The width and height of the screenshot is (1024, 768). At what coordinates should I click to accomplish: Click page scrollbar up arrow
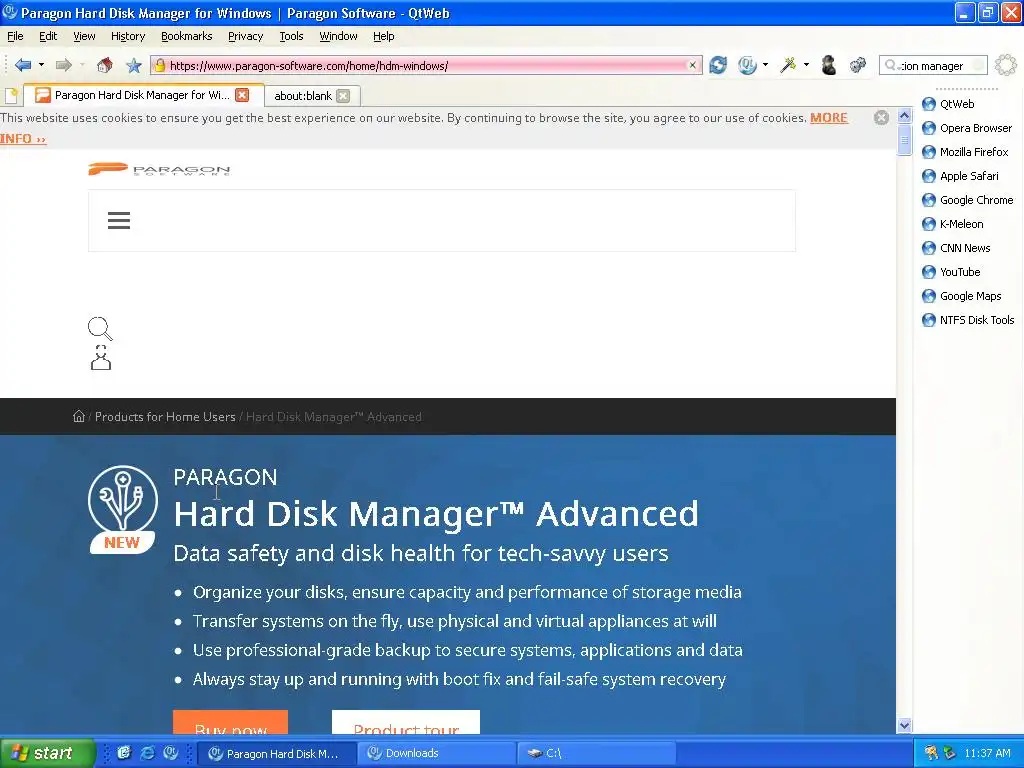tap(904, 116)
